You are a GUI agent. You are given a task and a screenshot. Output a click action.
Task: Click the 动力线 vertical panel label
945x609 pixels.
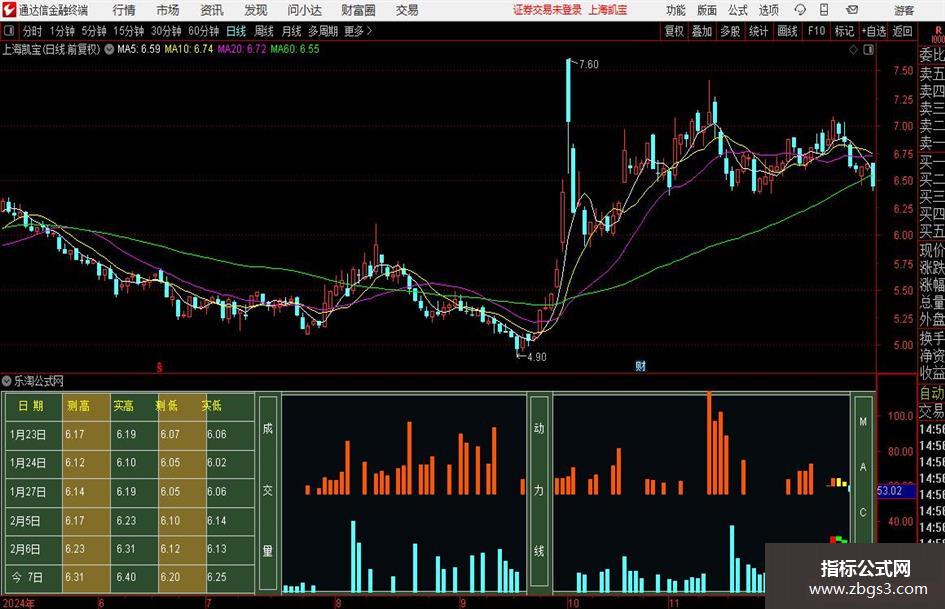(x=539, y=491)
